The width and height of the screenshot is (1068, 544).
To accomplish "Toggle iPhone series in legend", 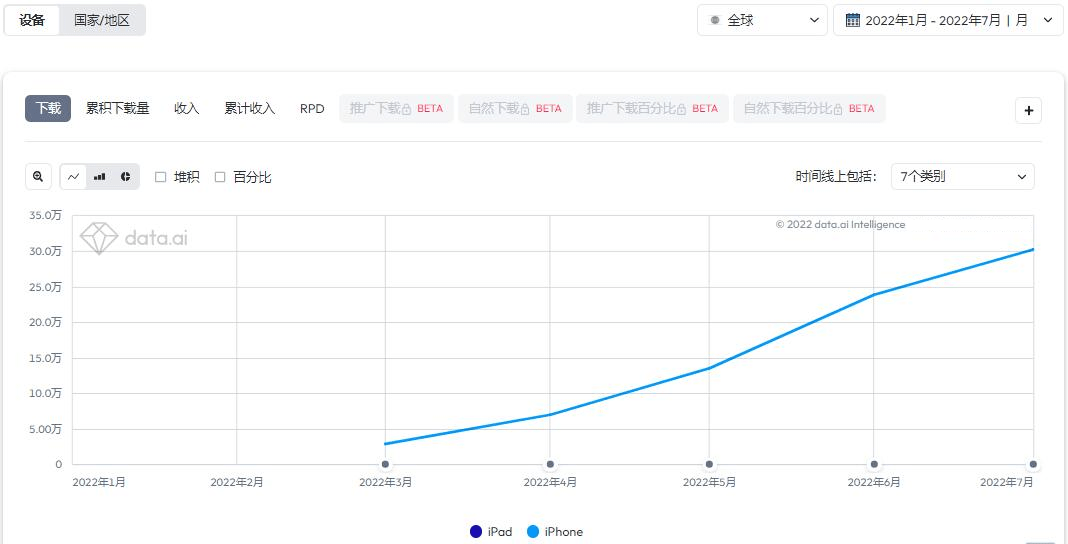I will [x=555, y=532].
